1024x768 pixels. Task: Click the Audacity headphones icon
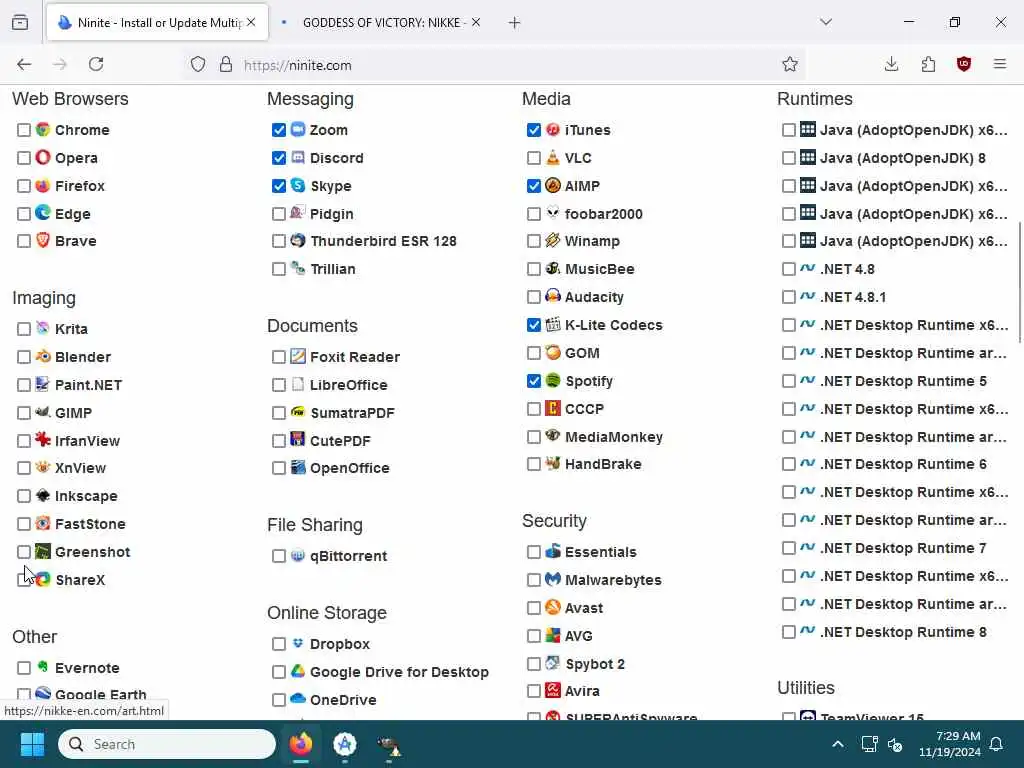click(552, 296)
